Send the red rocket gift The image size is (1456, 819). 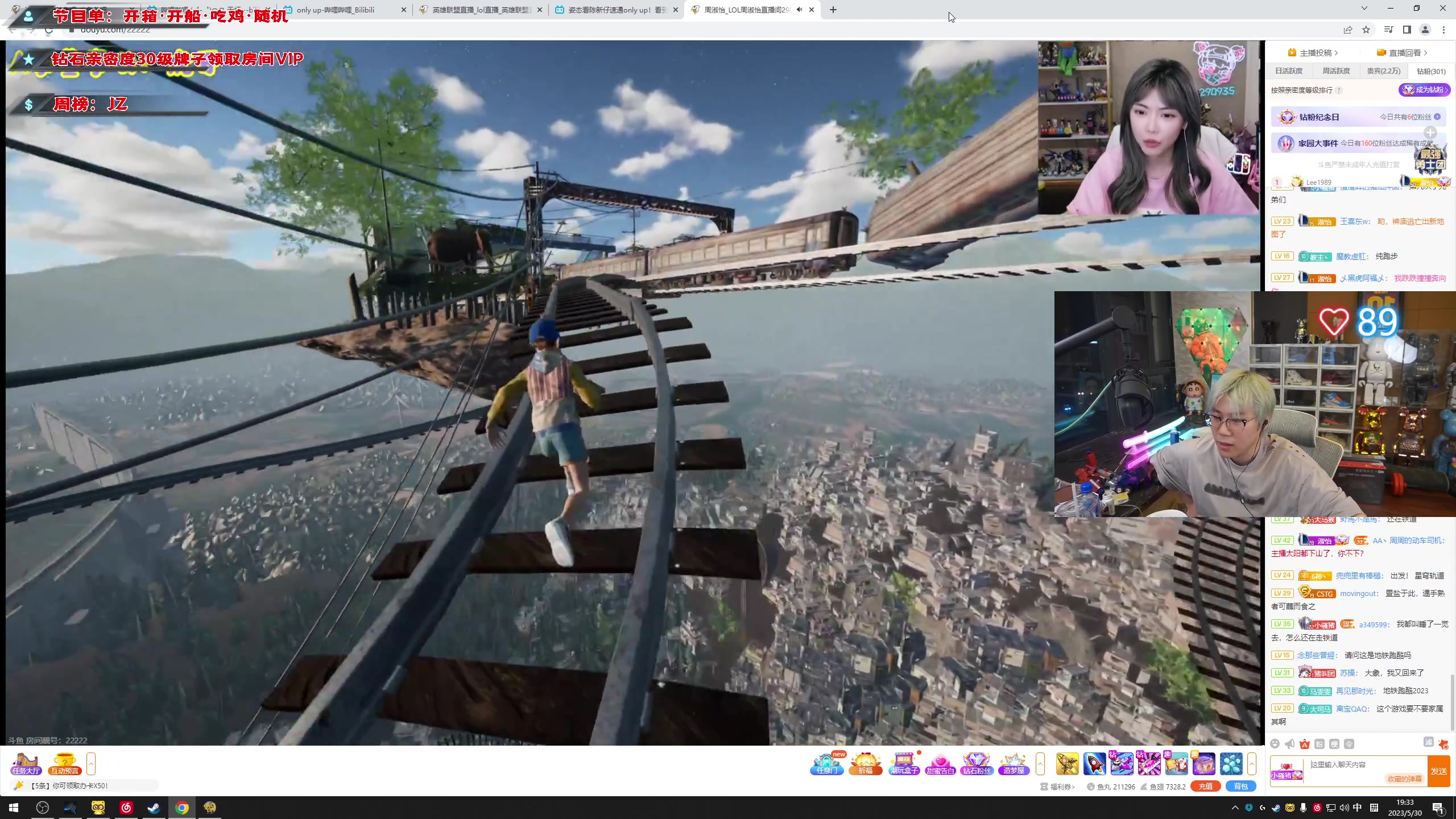click(x=1094, y=763)
